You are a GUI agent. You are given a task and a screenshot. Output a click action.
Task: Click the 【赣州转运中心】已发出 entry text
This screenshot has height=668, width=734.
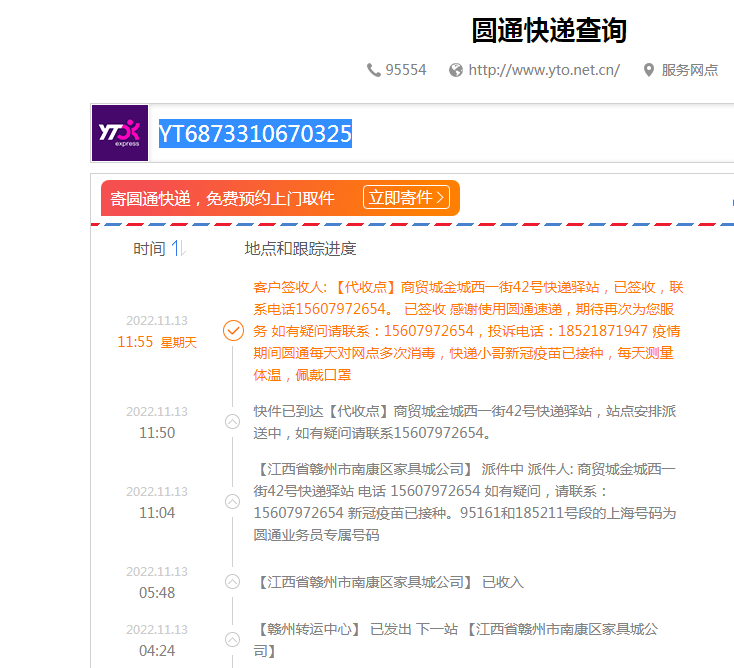(x=456, y=640)
